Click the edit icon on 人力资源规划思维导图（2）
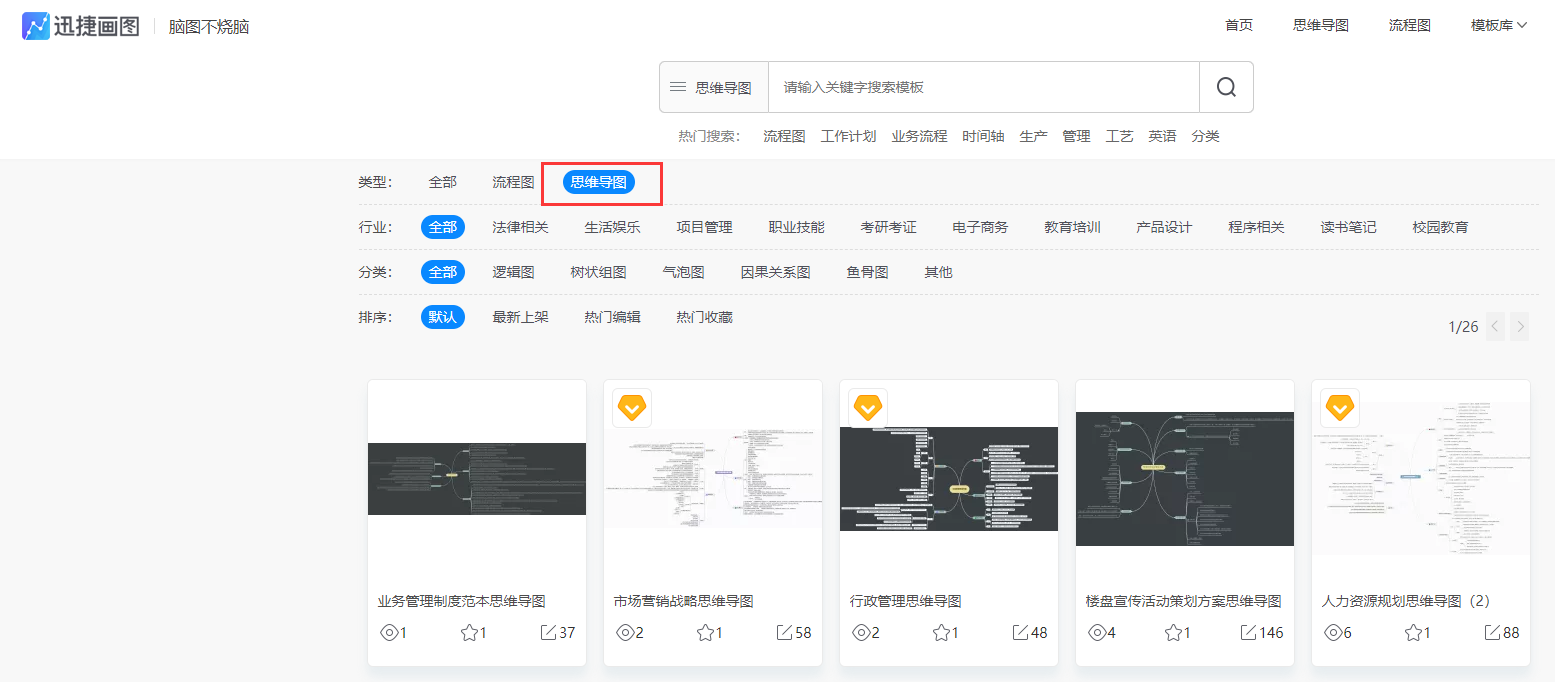The width and height of the screenshot is (1555, 682). [x=1492, y=633]
